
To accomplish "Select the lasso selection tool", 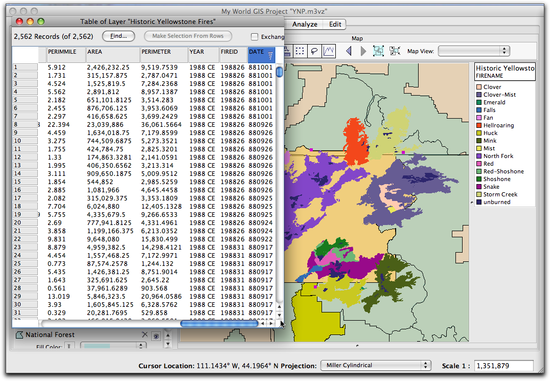I will 314,51.
